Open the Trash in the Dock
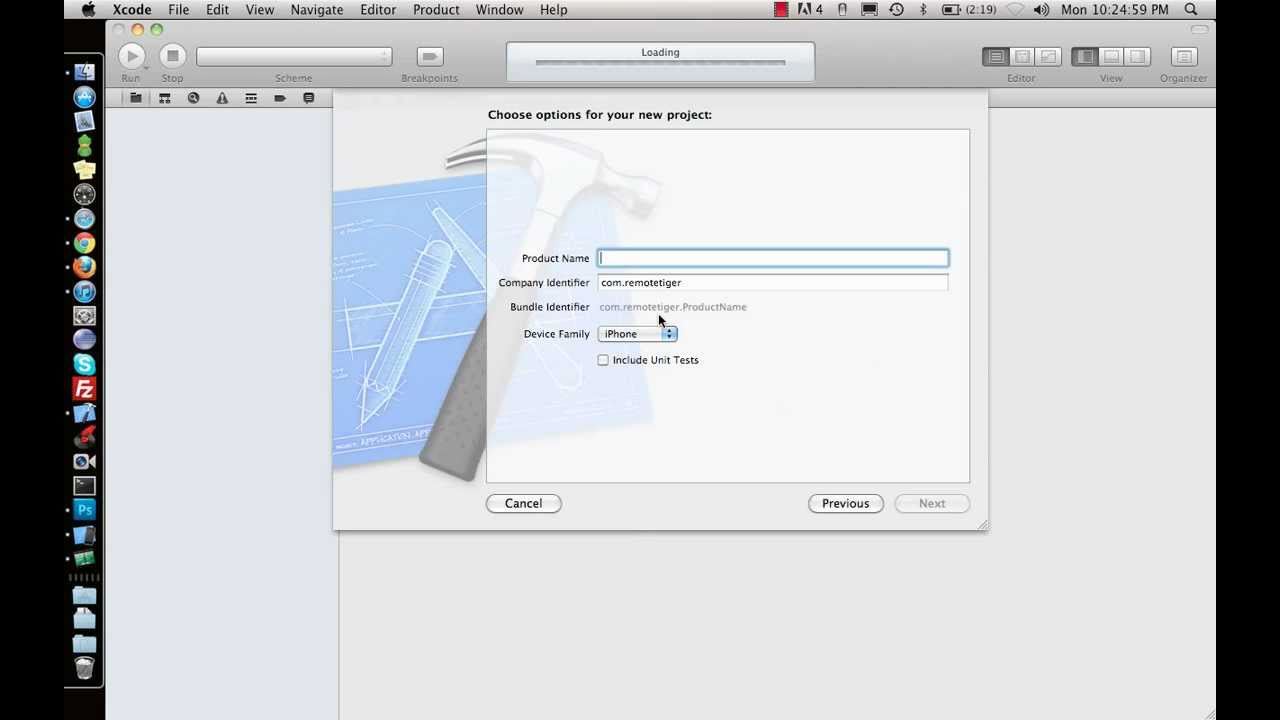 click(x=85, y=668)
